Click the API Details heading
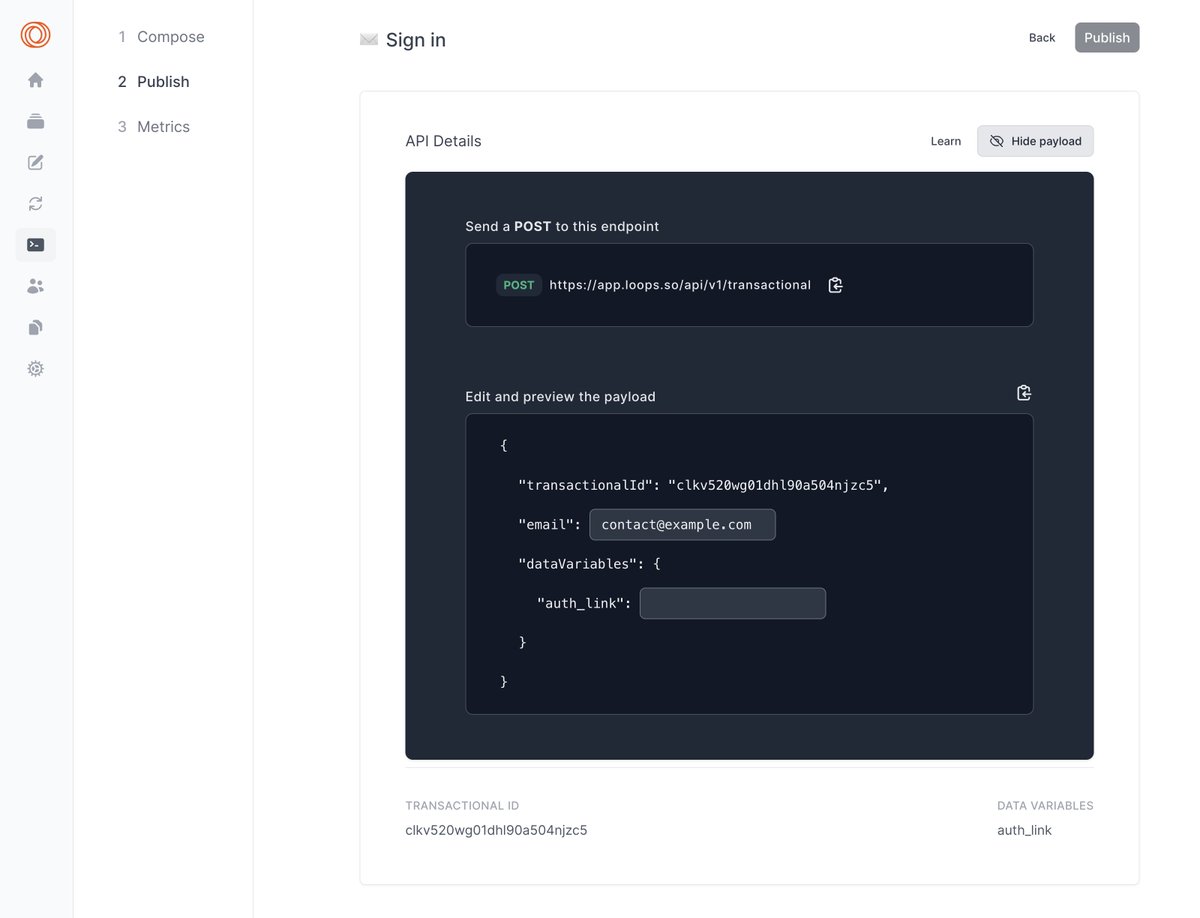Image resolution: width=1200 pixels, height=918 pixels. tap(443, 141)
